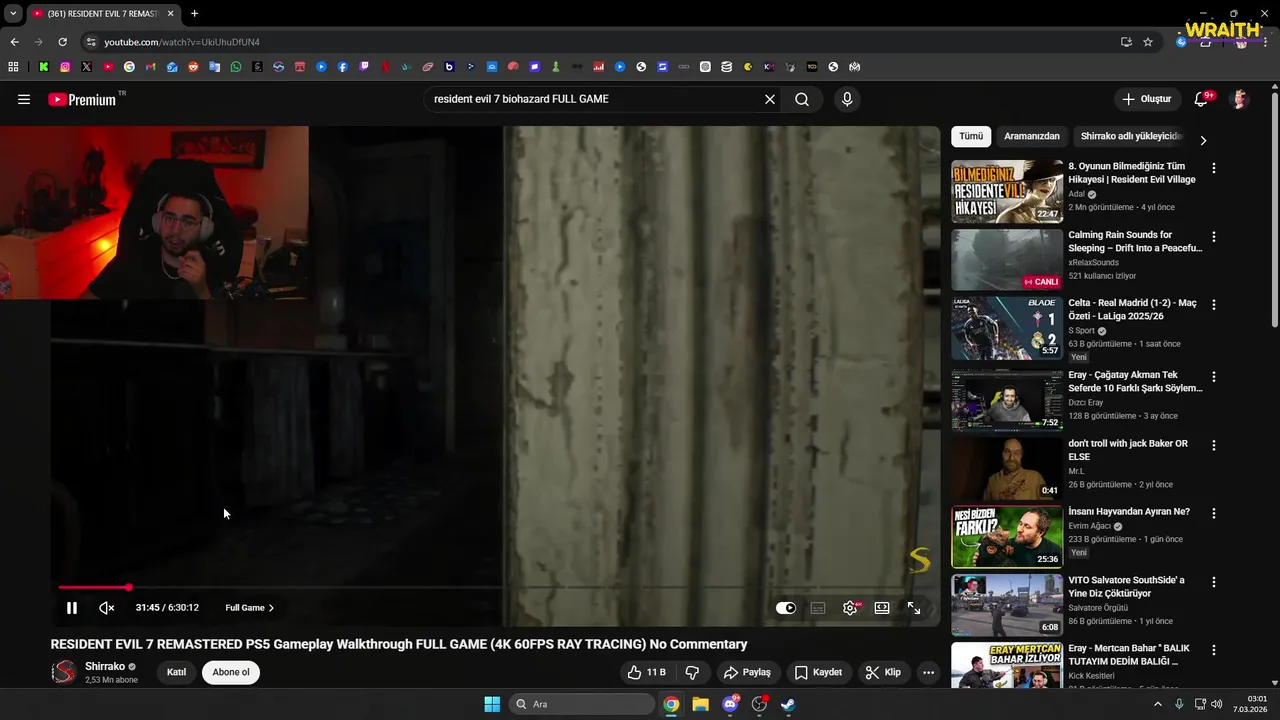Open the Instagram bookmark
The image size is (1280, 720).
point(65,67)
